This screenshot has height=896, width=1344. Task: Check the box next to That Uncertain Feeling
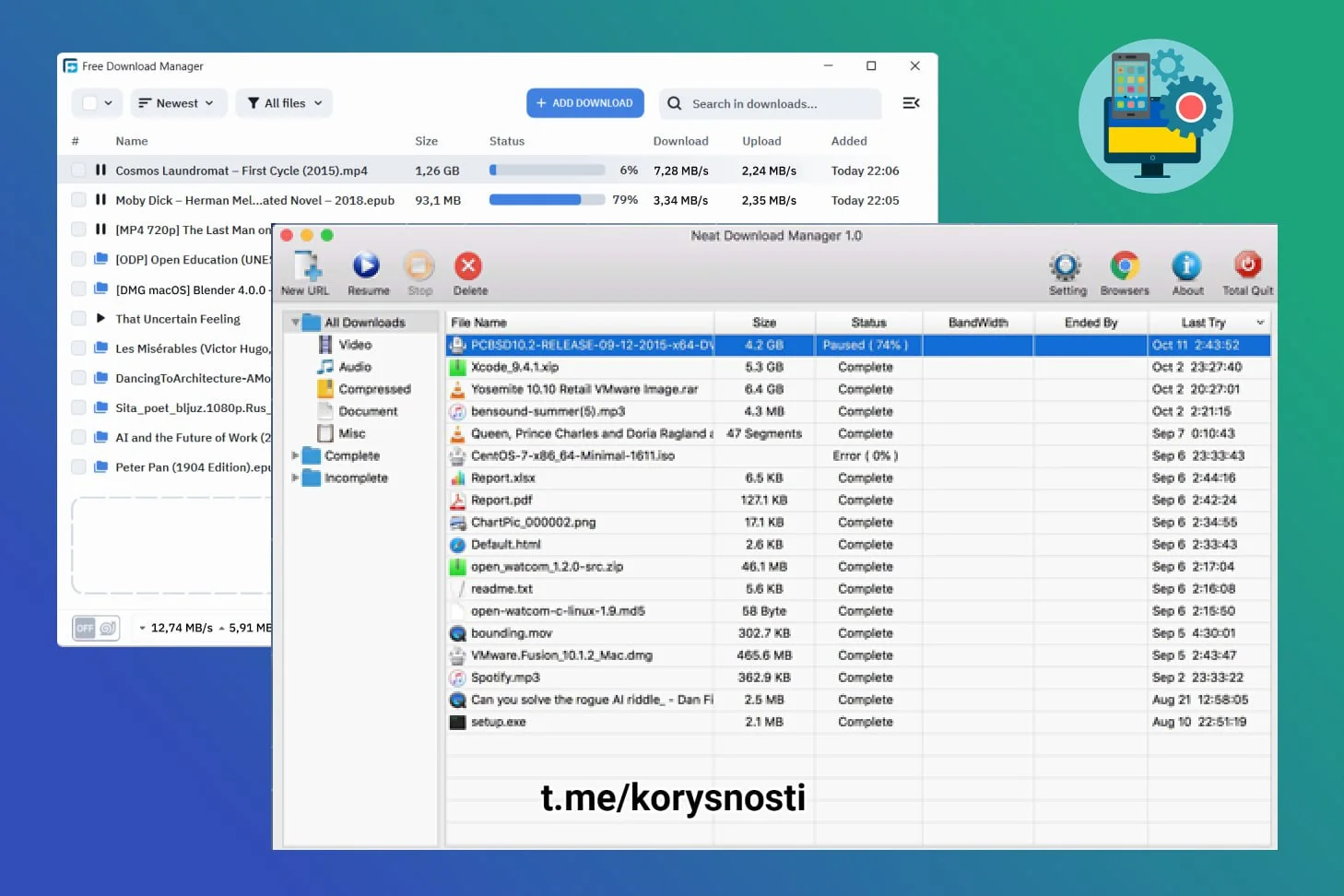click(x=78, y=319)
